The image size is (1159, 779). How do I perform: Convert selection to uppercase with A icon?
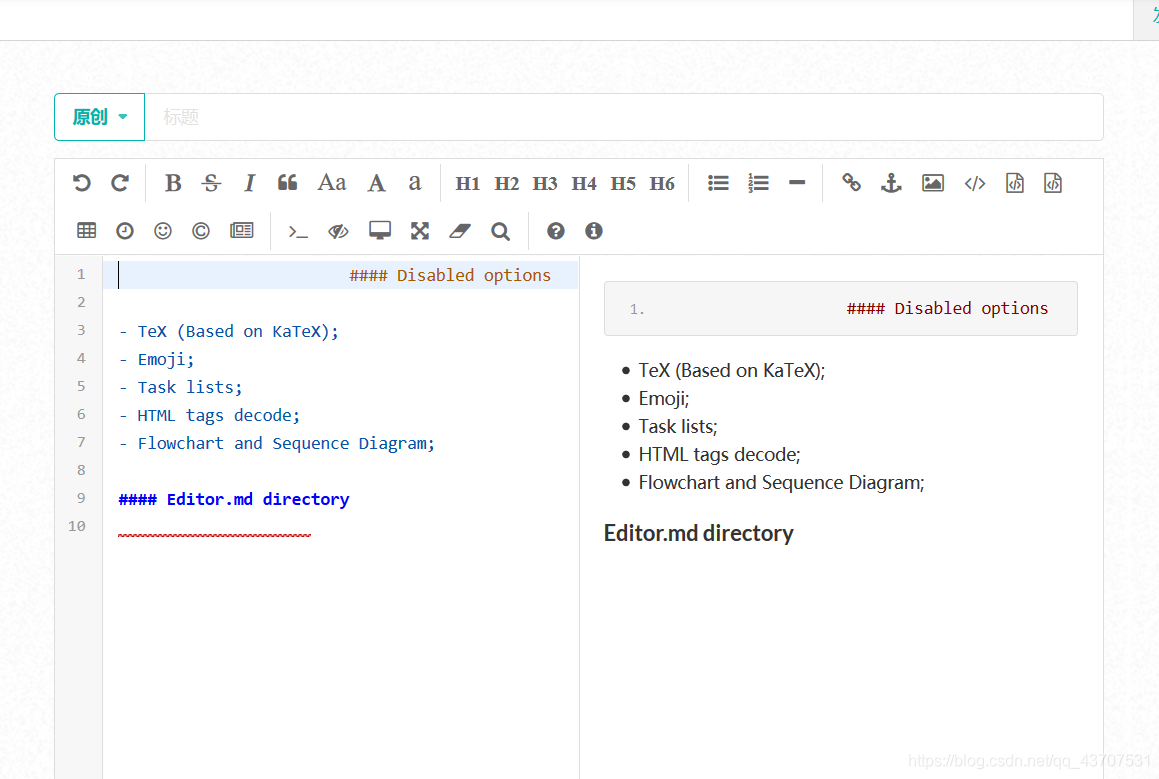coord(377,183)
